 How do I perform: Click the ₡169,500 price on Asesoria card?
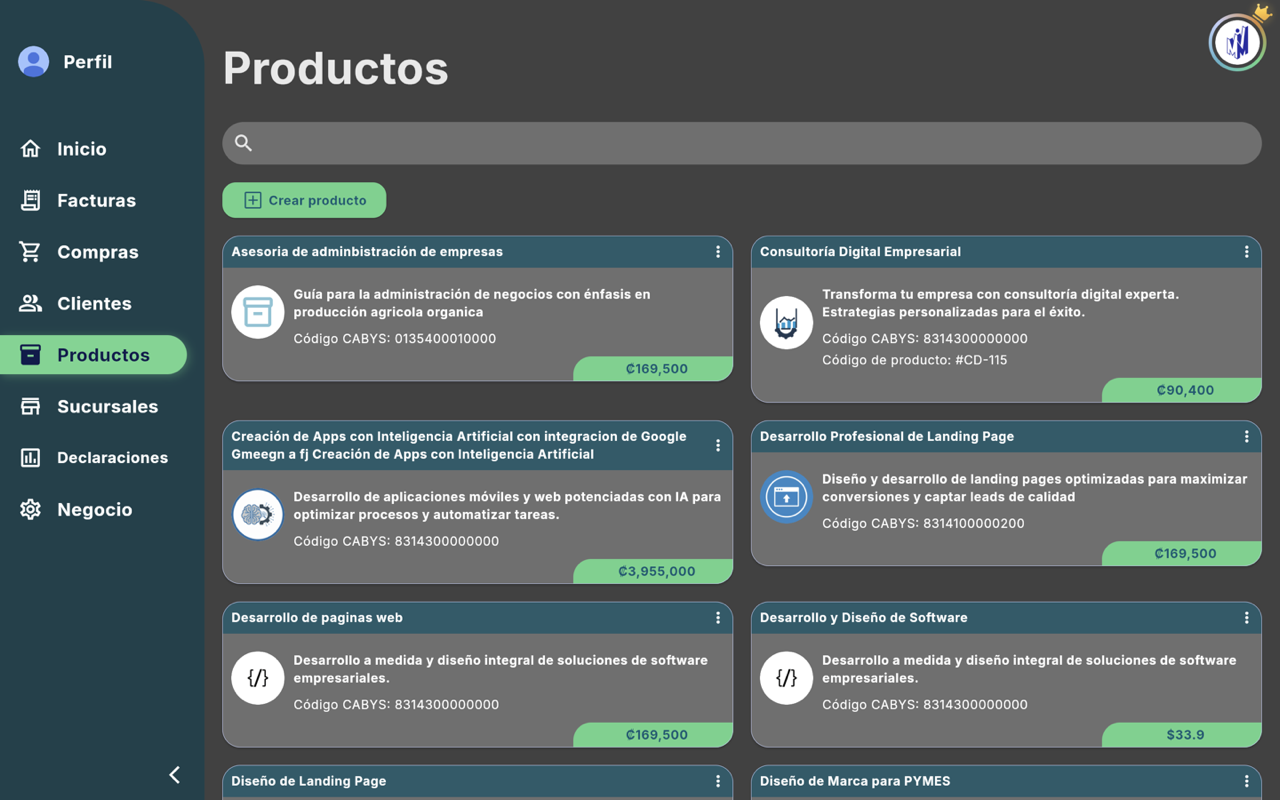654,368
